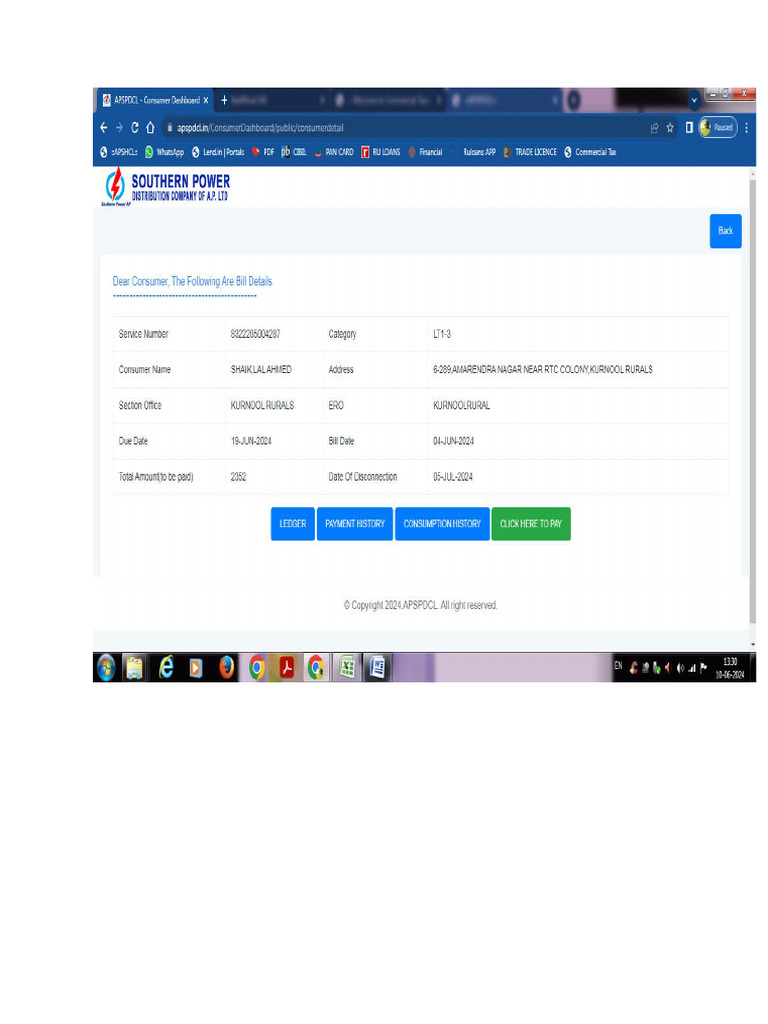
Task: Open the Lerd.in Portals bookmark
Action: (x=217, y=152)
